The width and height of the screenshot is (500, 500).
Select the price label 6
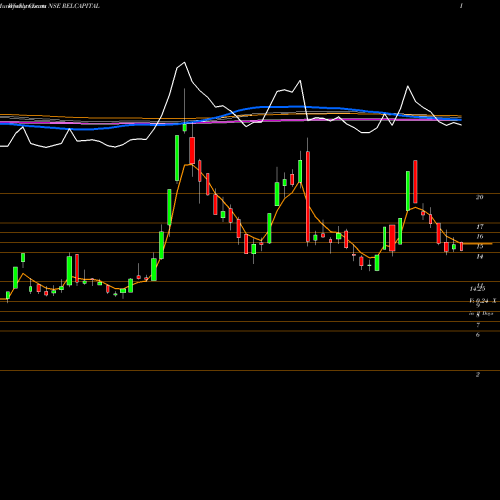[x=478, y=335]
